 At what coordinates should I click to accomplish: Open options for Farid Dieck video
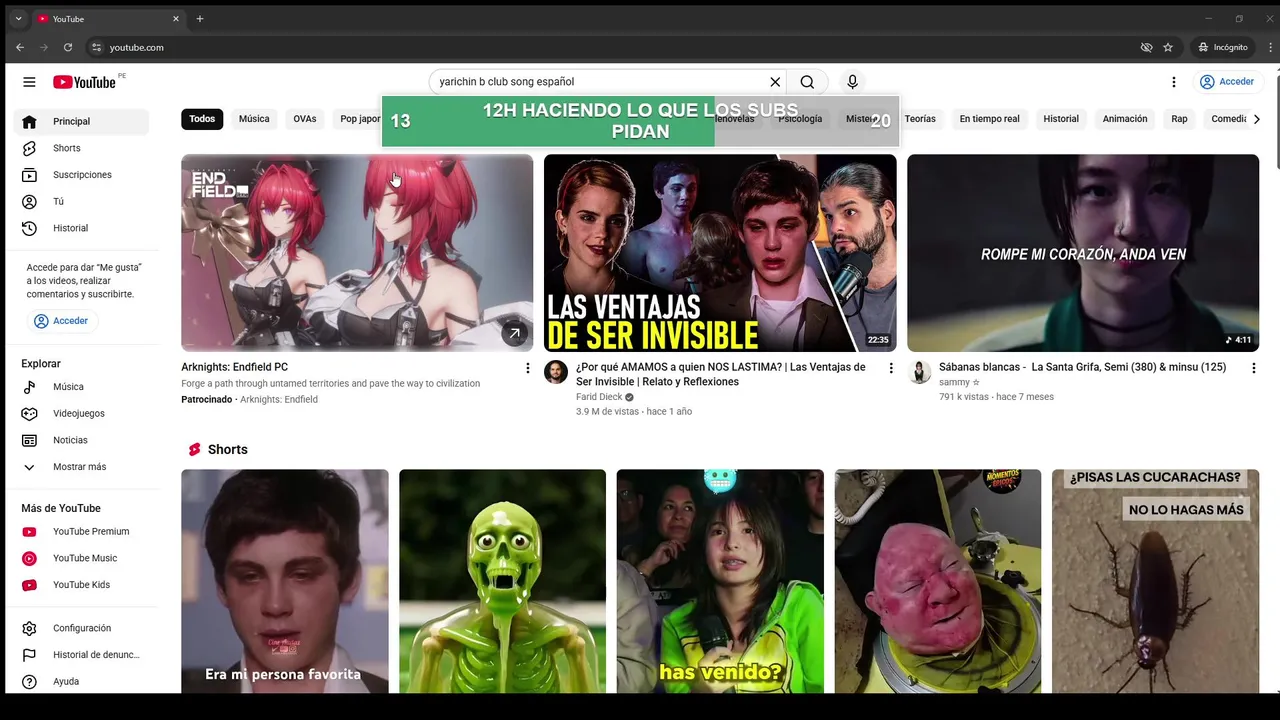pos(891,368)
